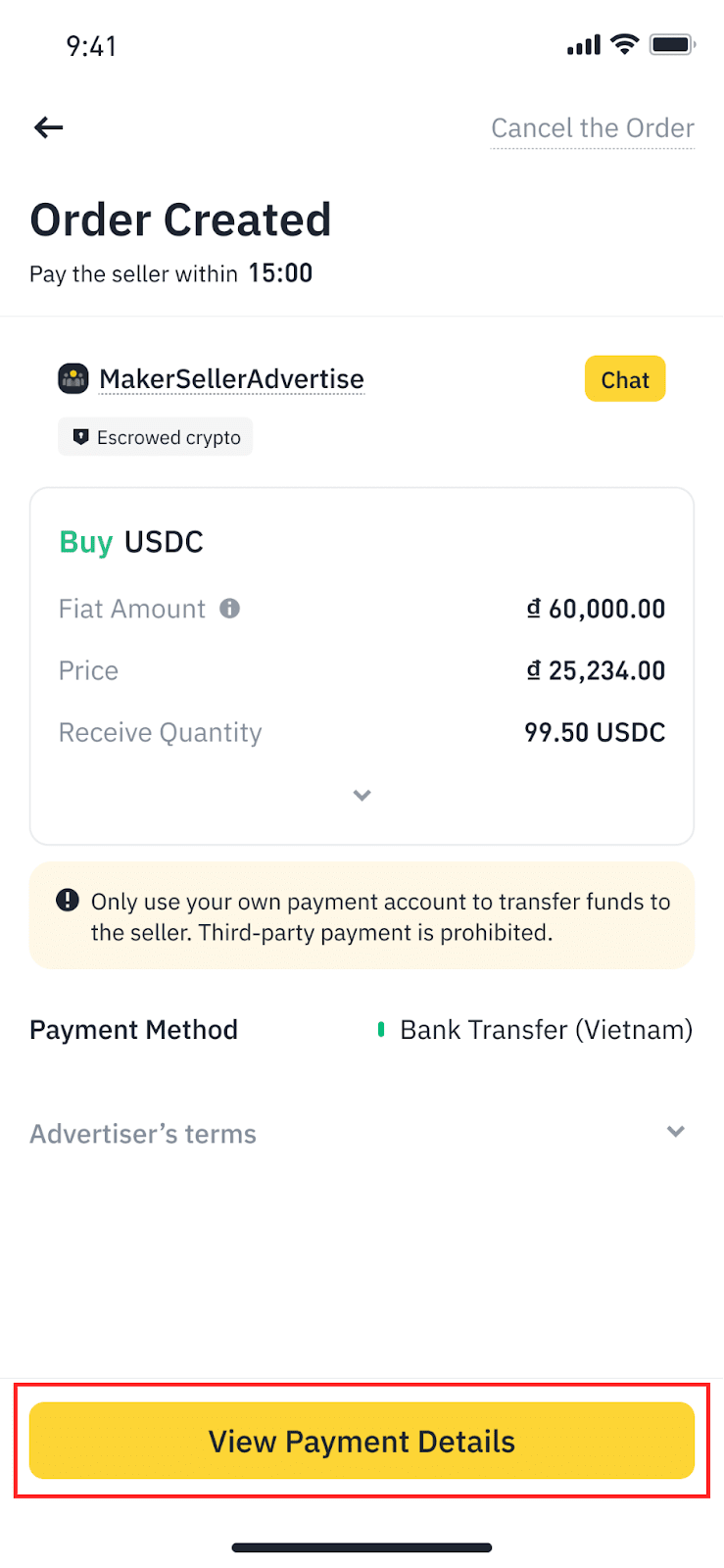The image size is (724, 1568).
Task: Tap the back arrow icon
Action: tap(48, 127)
